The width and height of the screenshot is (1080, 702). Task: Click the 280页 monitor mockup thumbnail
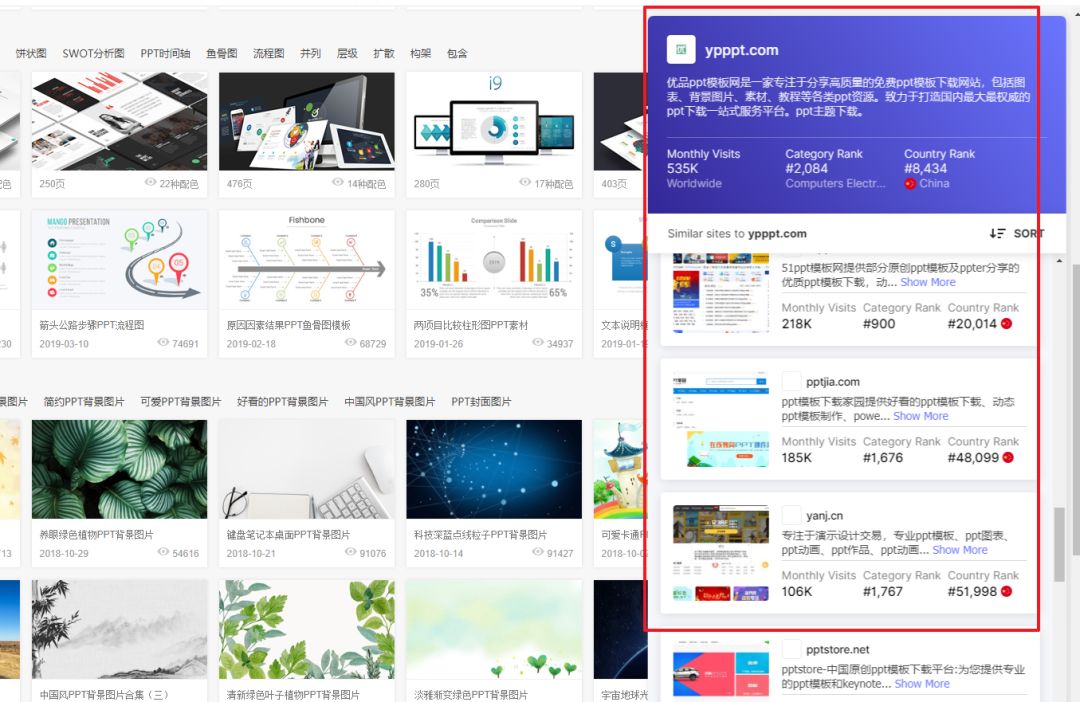pos(494,121)
